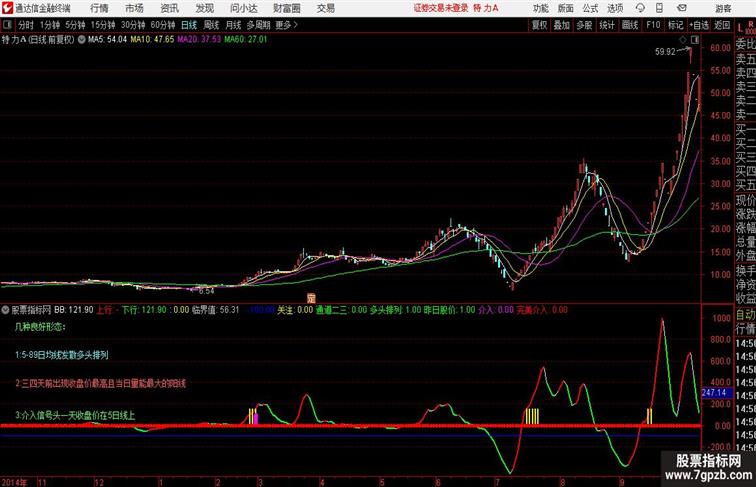Click the MA5: 54.04 indicator value

(107, 40)
